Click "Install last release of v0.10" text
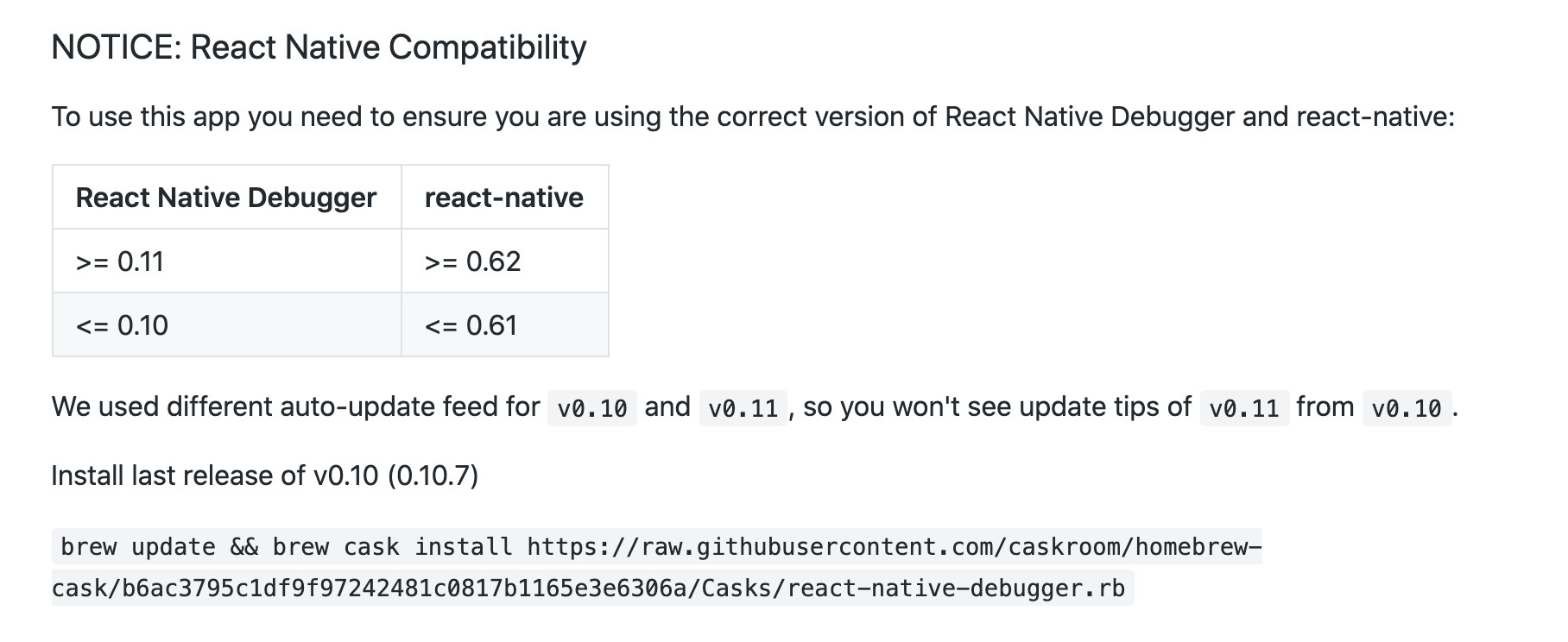The width and height of the screenshot is (1568, 642). [215, 475]
